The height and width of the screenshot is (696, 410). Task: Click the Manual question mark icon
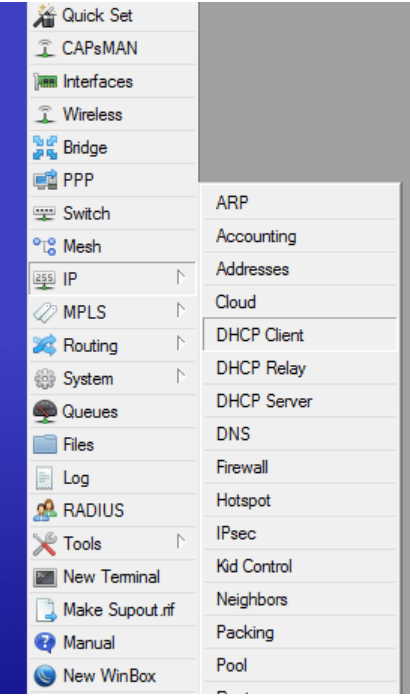(x=45, y=643)
